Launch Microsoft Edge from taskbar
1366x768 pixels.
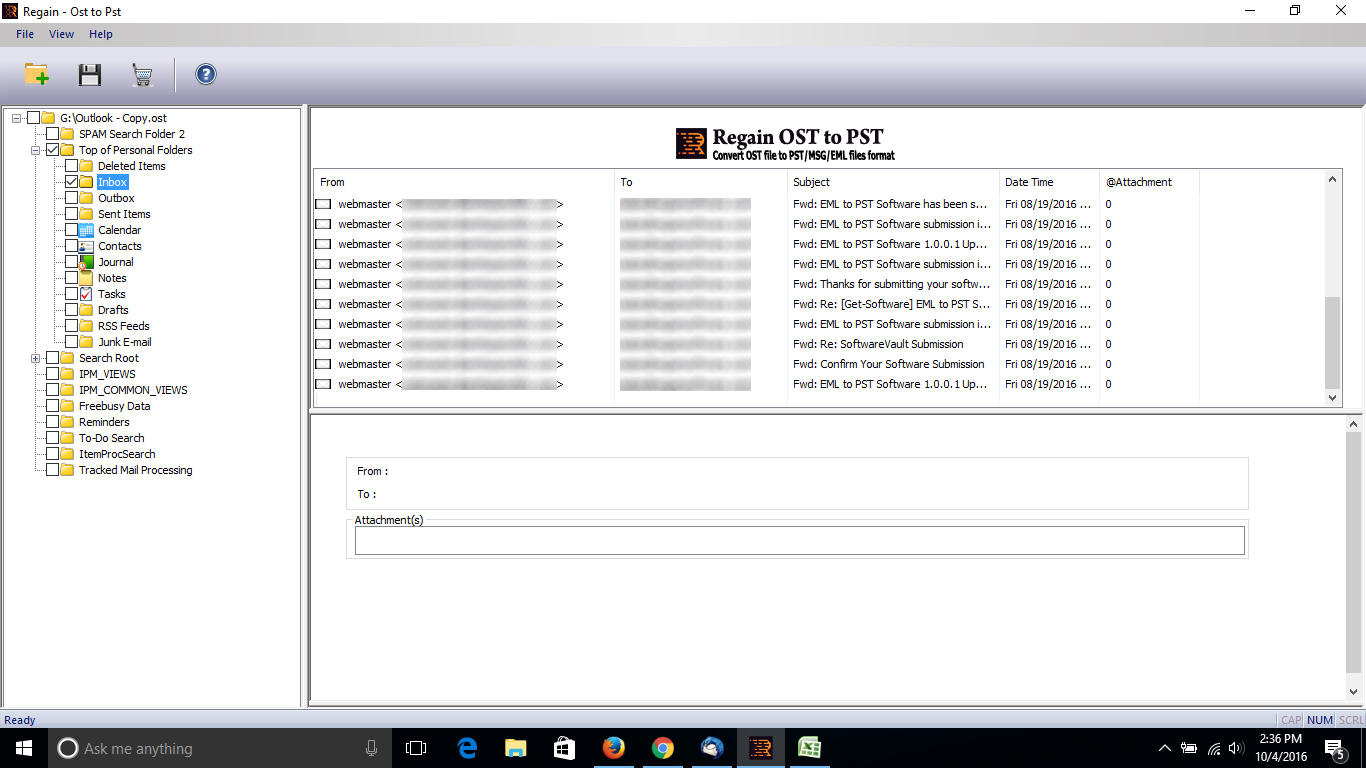tap(467, 748)
